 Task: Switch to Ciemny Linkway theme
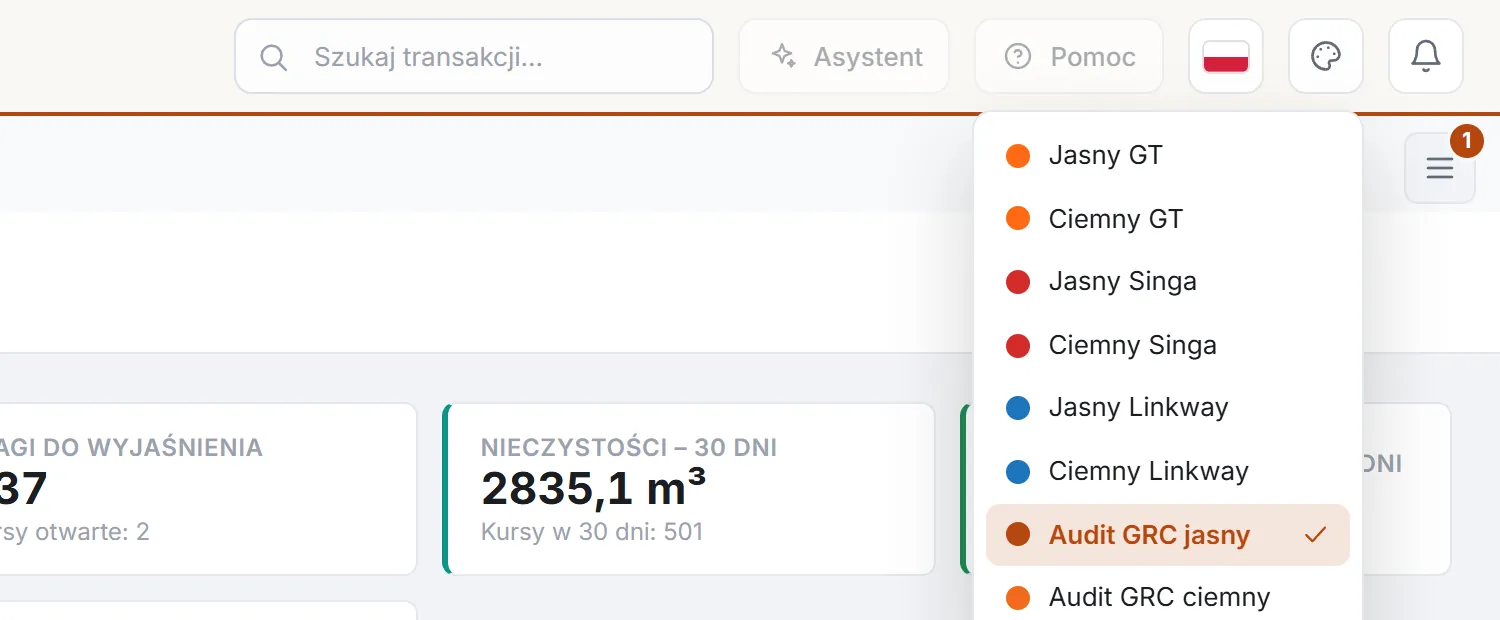tap(1168, 471)
